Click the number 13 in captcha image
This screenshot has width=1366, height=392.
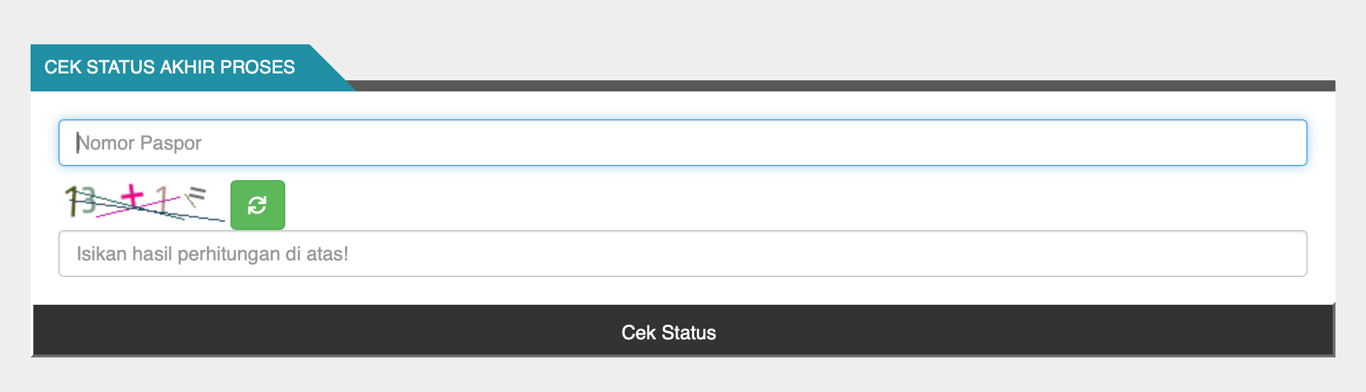[81, 201]
